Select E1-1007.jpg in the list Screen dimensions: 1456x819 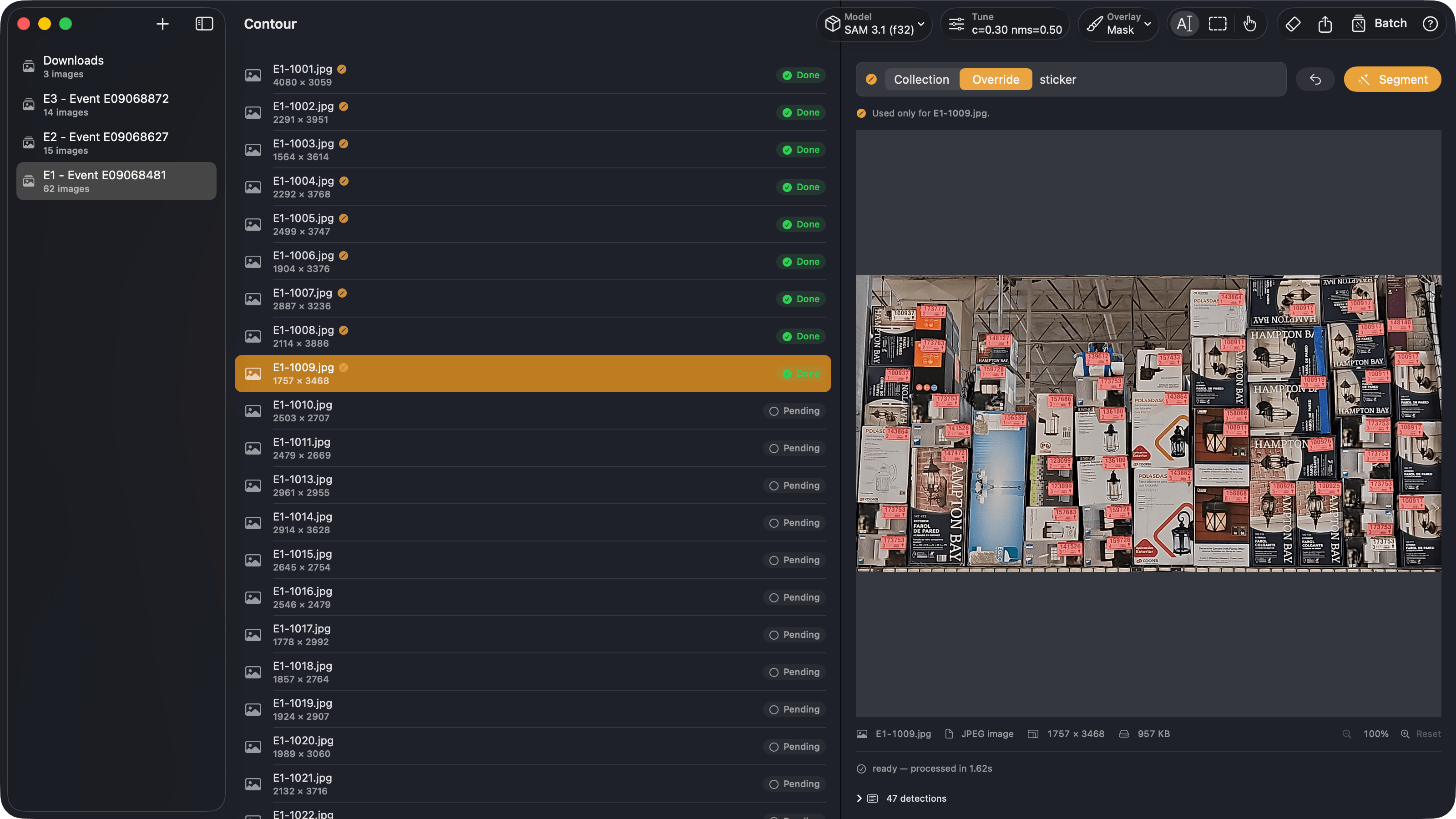(532, 299)
